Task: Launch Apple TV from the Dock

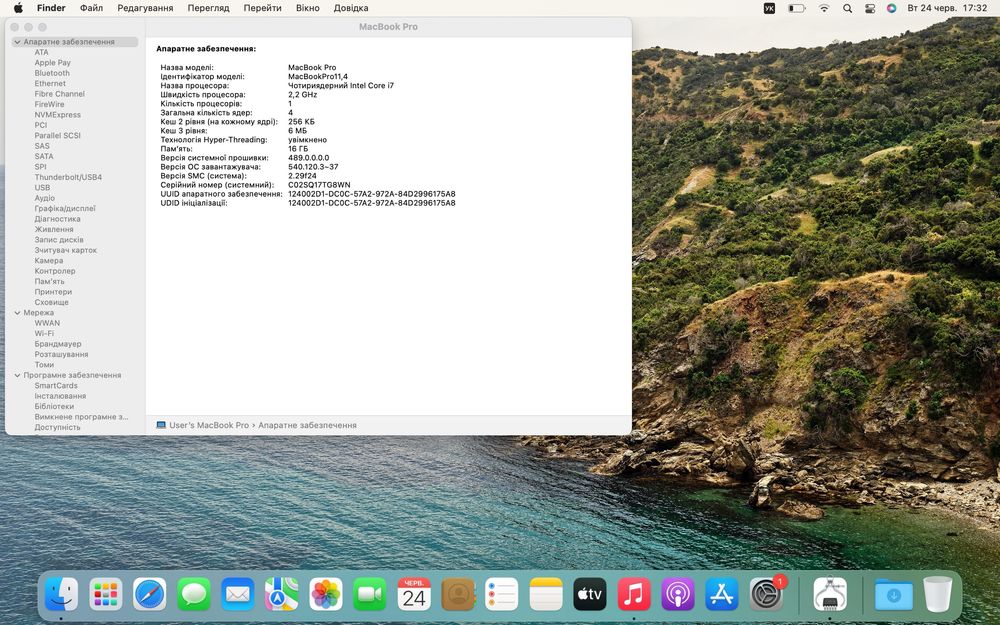Action: tap(590, 594)
